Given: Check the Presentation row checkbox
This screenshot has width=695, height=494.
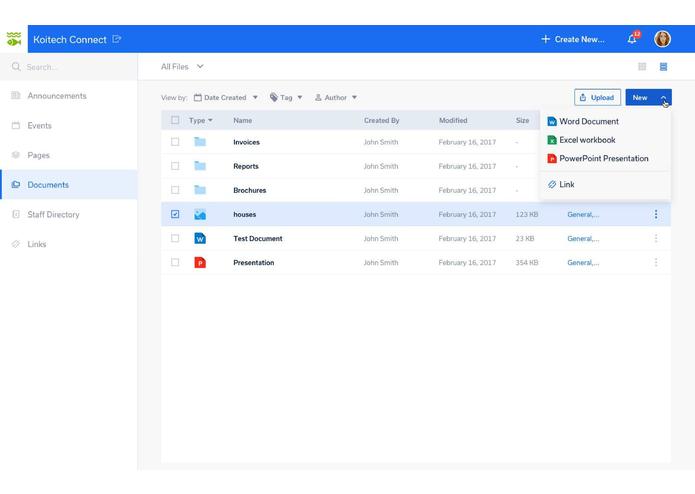Looking at the screenshot, I should [175, 262].
